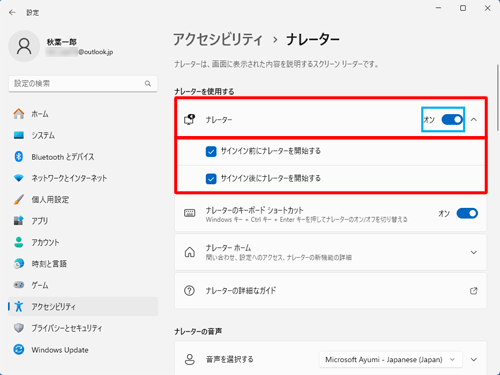The image size is (500, 375).
Task: Select アカウント in sidebar
Action: click(83, 242)
